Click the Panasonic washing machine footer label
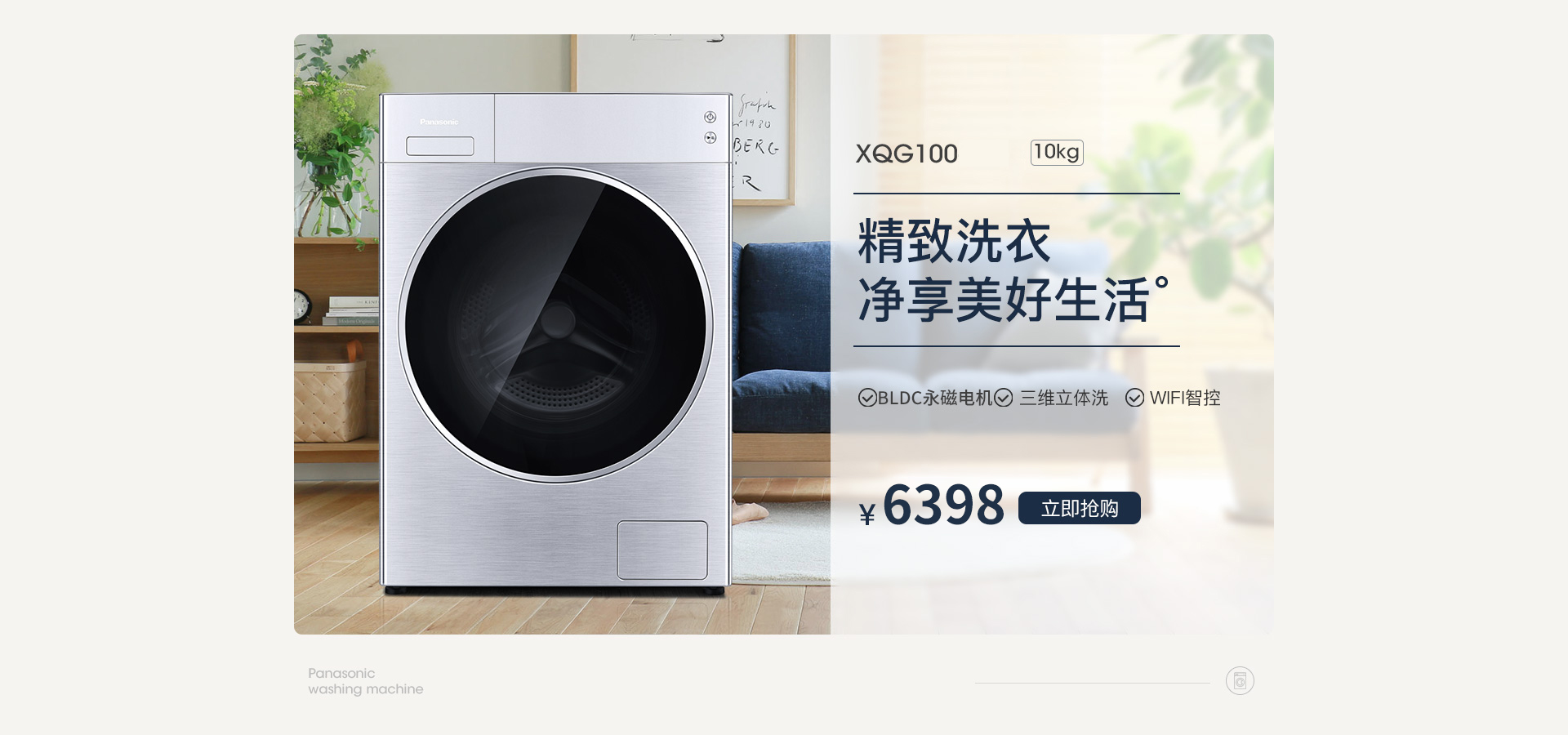The width and height of the screenshot is (1568, 735). pos(366,681)
